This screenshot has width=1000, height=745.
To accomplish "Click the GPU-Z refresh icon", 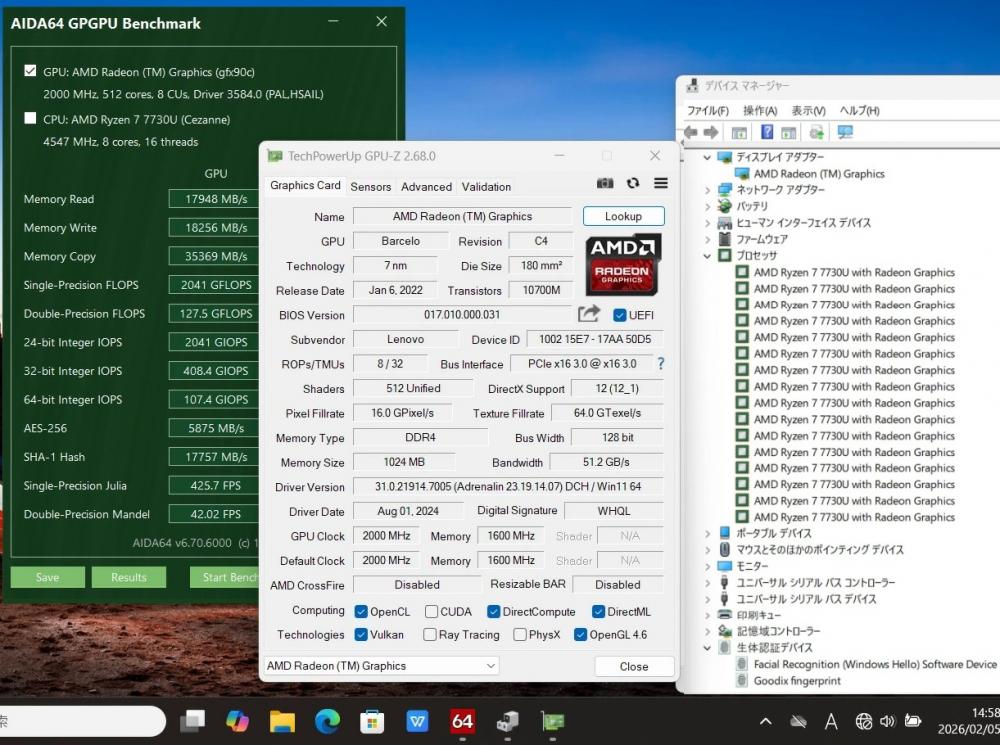I will click(633, 184).
